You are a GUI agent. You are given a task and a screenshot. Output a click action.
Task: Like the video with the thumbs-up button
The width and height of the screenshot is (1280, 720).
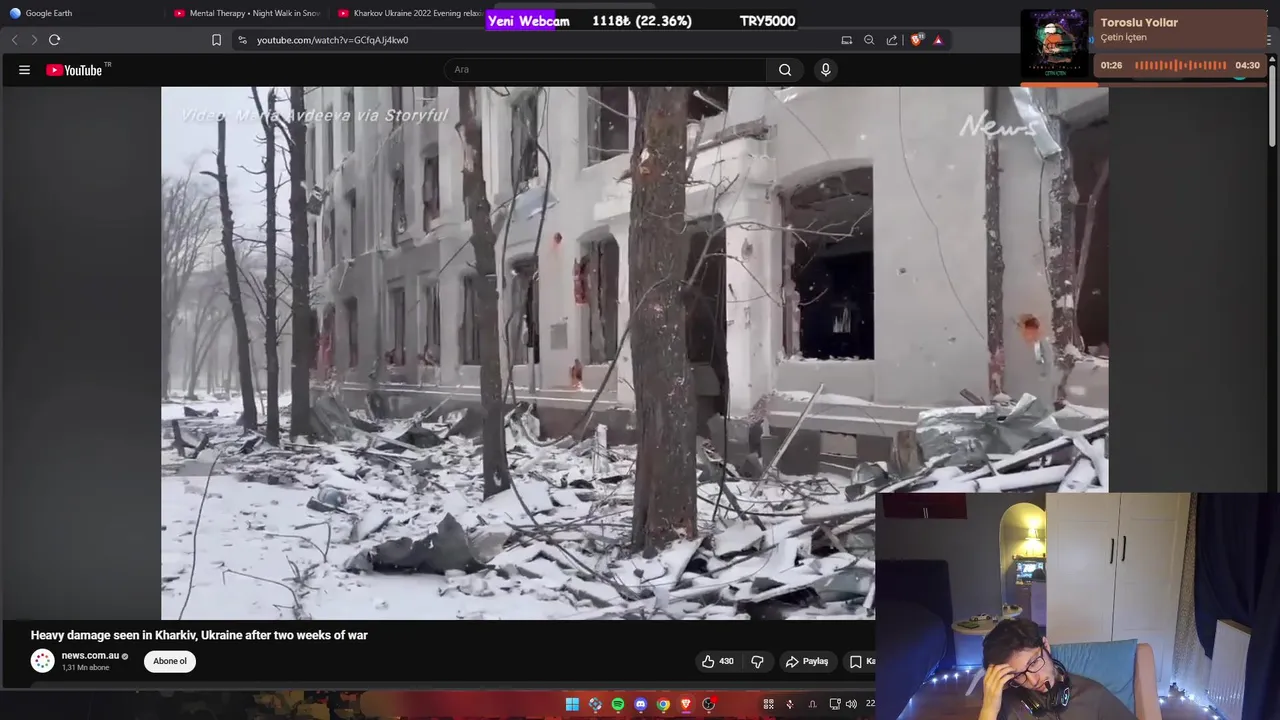(x=717, y=661)
